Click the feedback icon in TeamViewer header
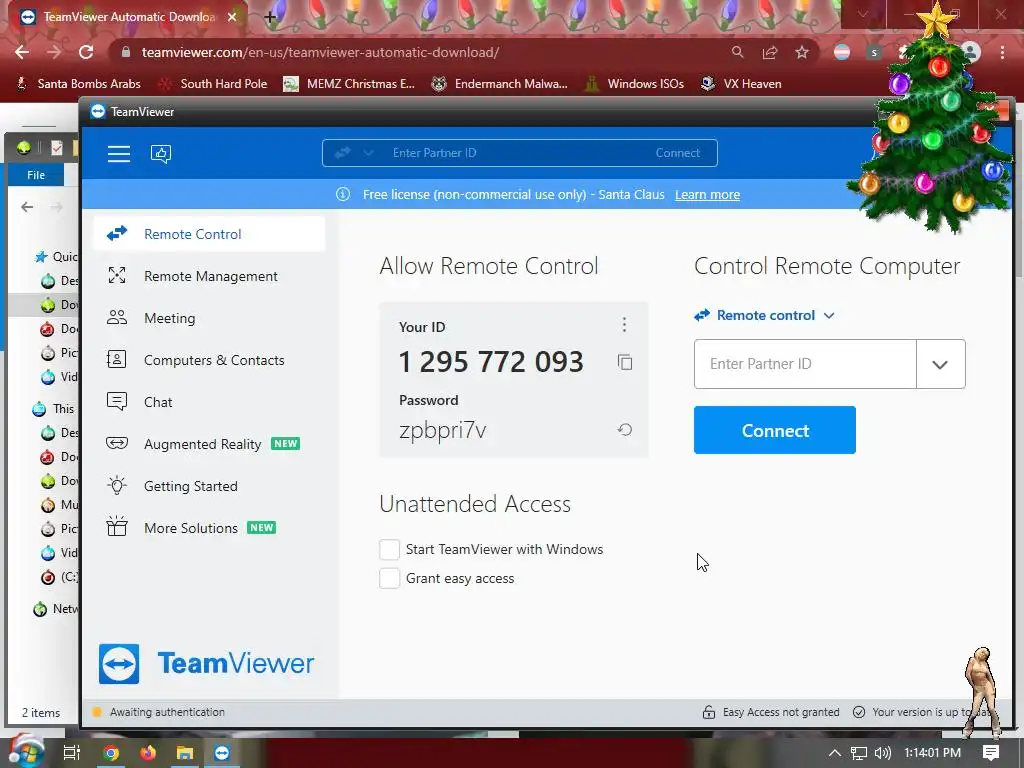Image resolution: width=1024 pixels, height=768 pixels. click(x=161, y=153)
